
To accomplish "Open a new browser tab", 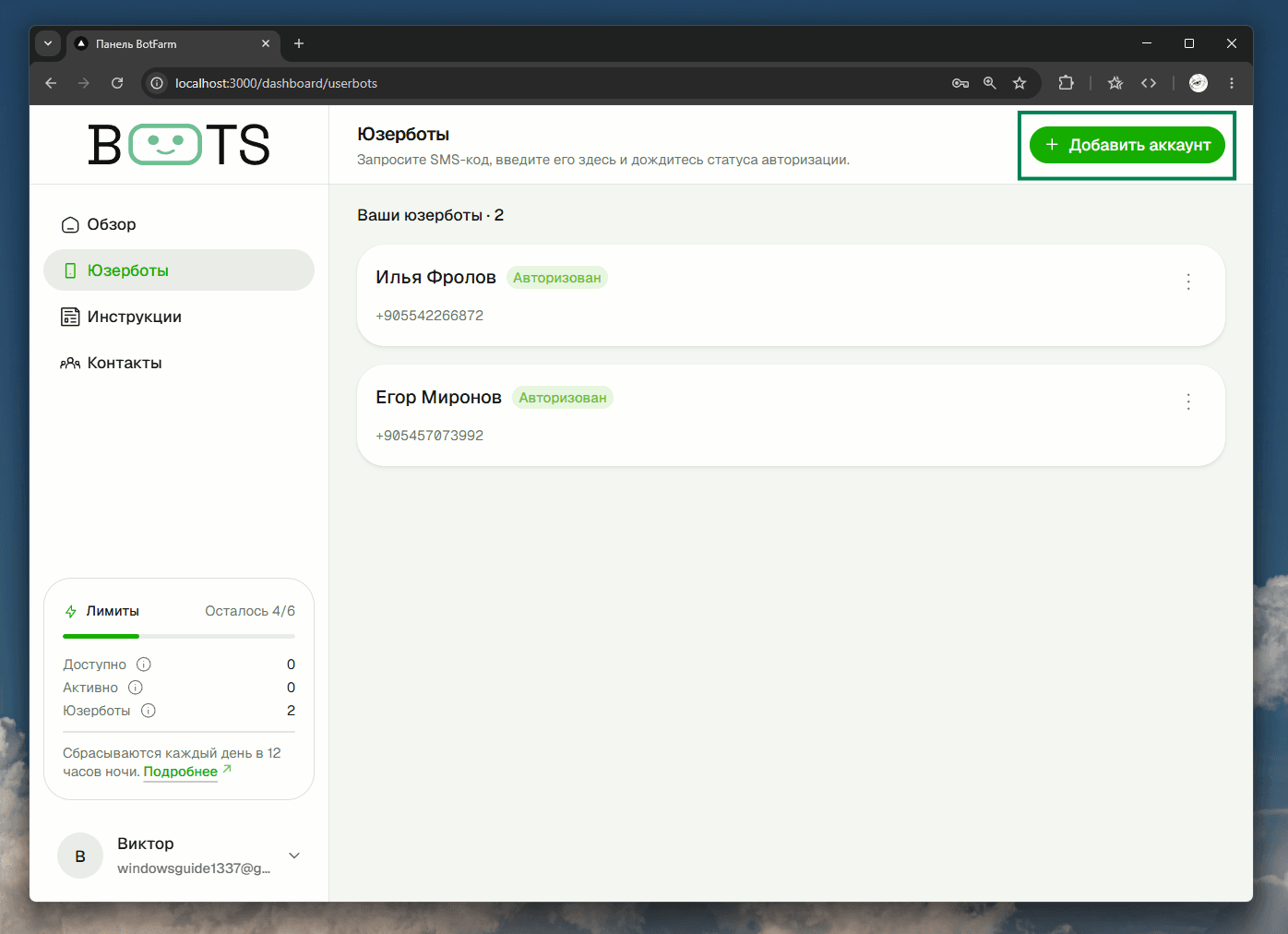I will (x=299, y=43).
